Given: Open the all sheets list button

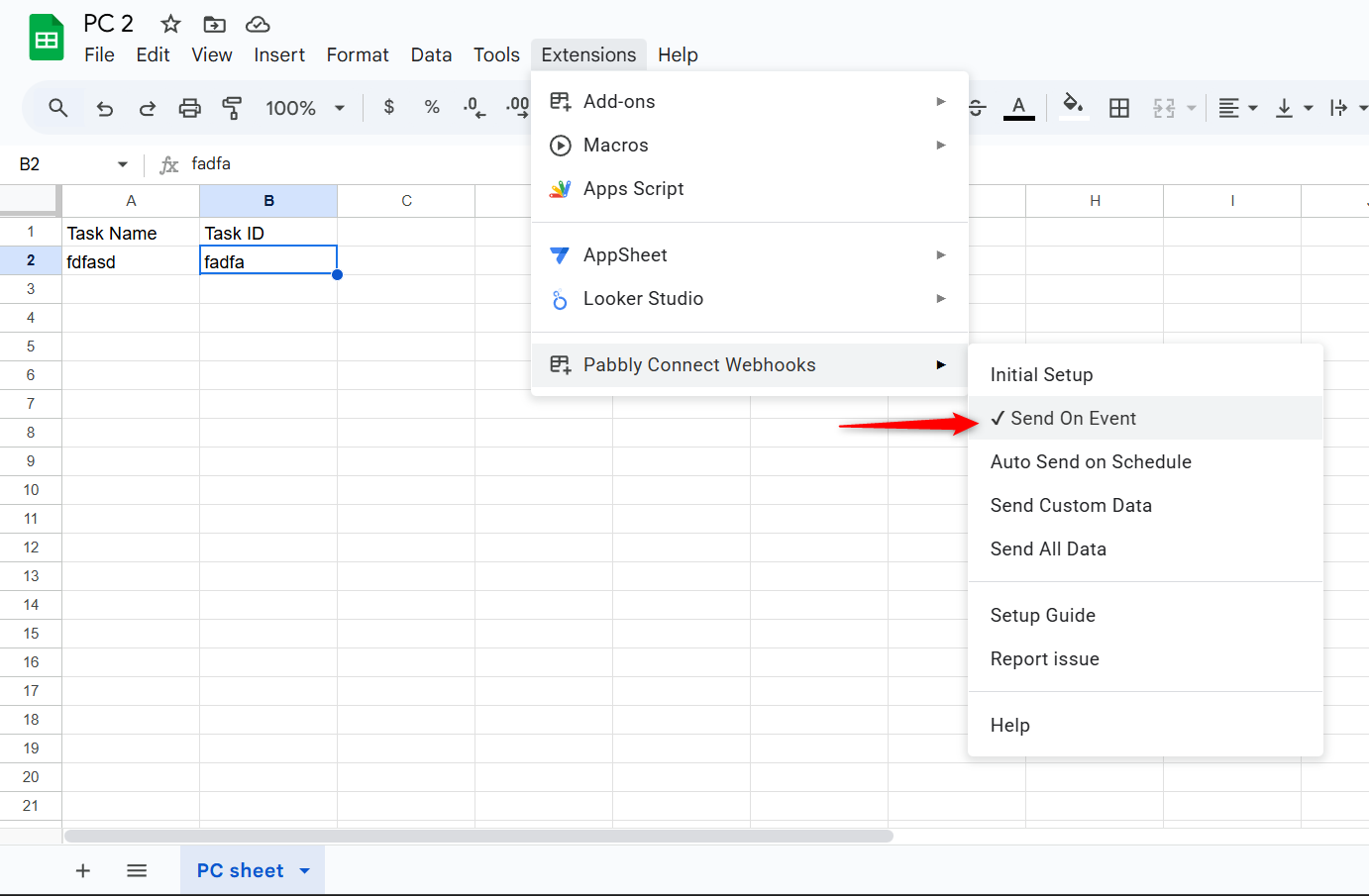Looking at the screenshot, I should (x=137, y=870).
